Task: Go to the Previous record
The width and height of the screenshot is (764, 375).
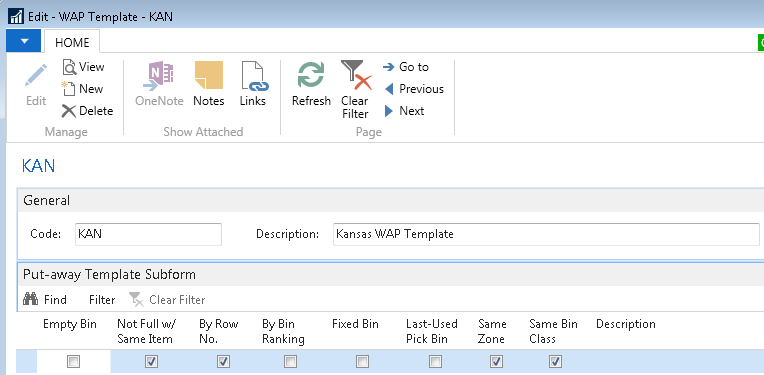Action: coord(414,89)
